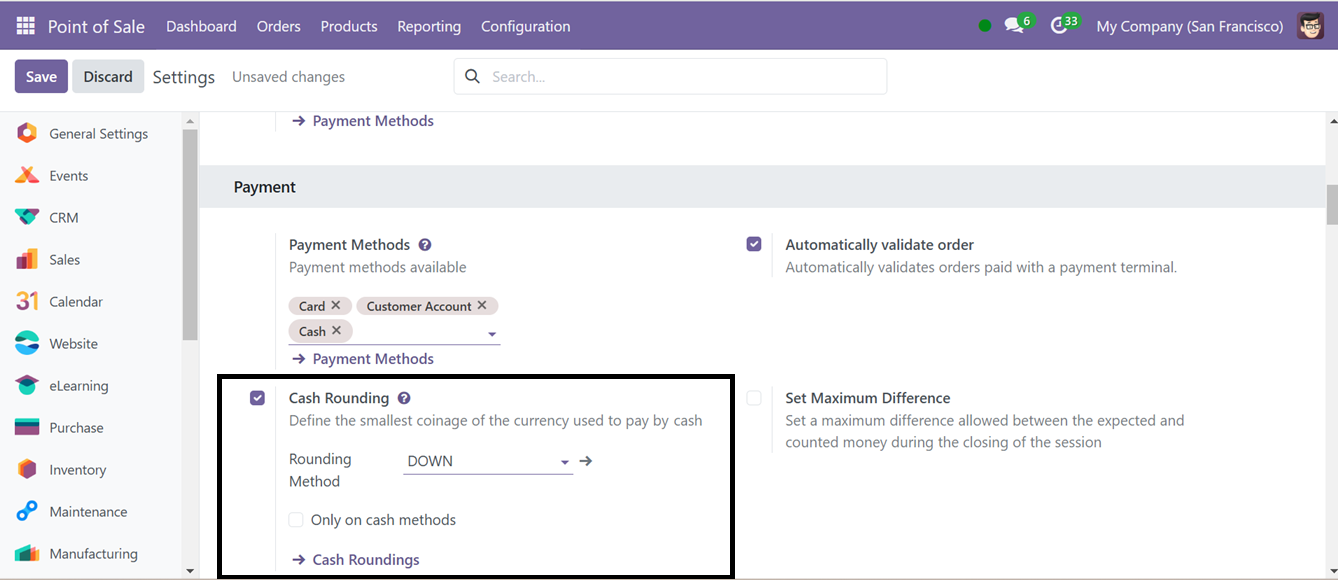
Task: Click the Inventory app icon in sidebar
Action: (x=27, y=469)
